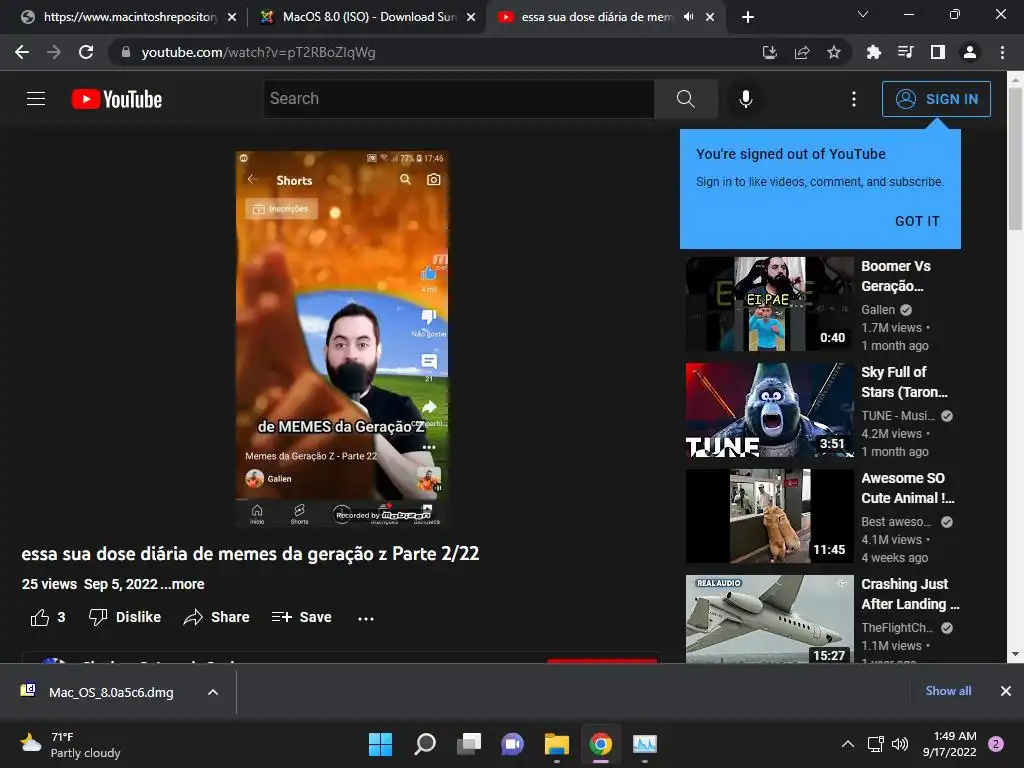Open the TheFlightCh... channel name

pos(897,628)
